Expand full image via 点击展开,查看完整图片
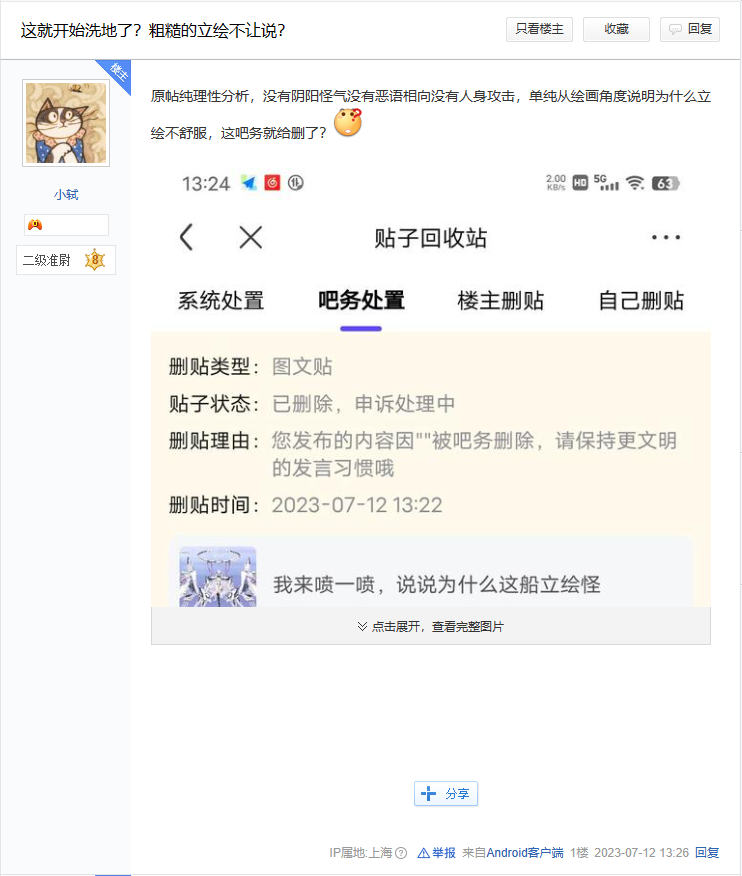This screenshot has width=742, height=876. pos(431,626)
